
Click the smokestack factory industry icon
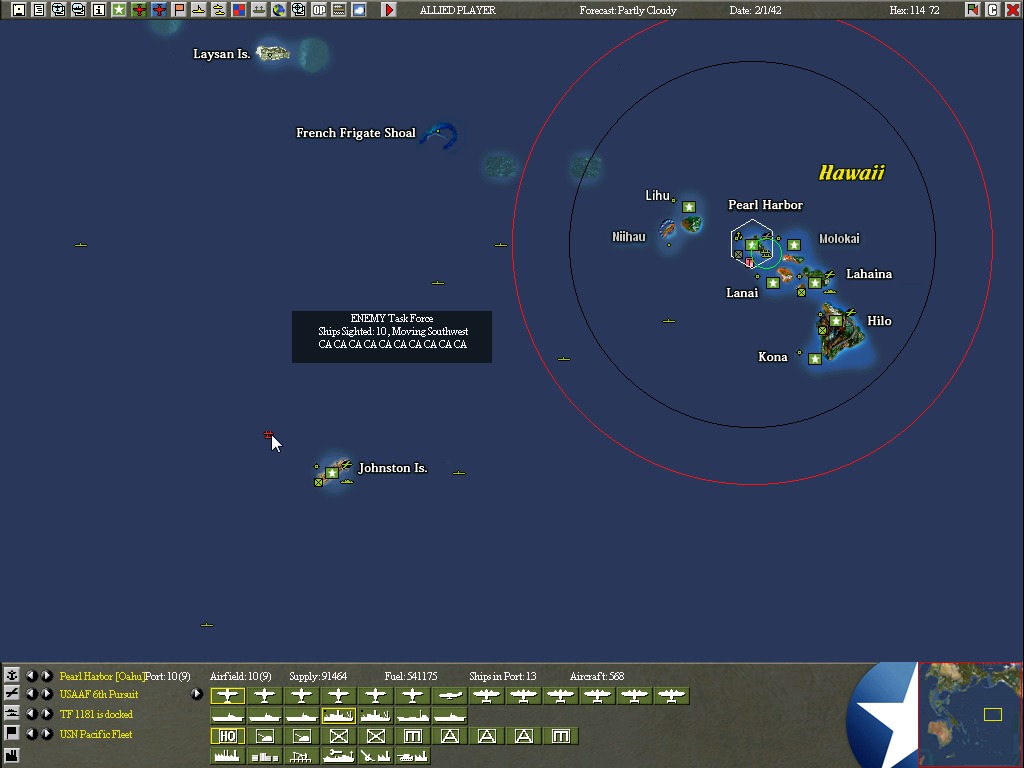[227, 756]
